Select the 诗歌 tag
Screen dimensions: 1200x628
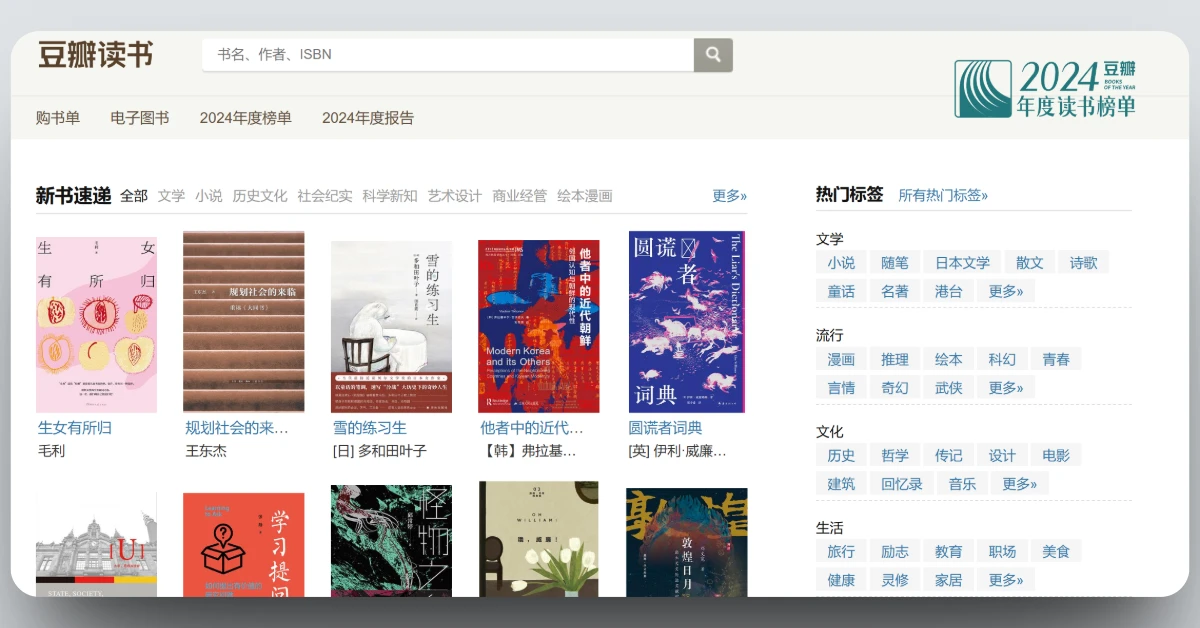[x=1084, y=263]
